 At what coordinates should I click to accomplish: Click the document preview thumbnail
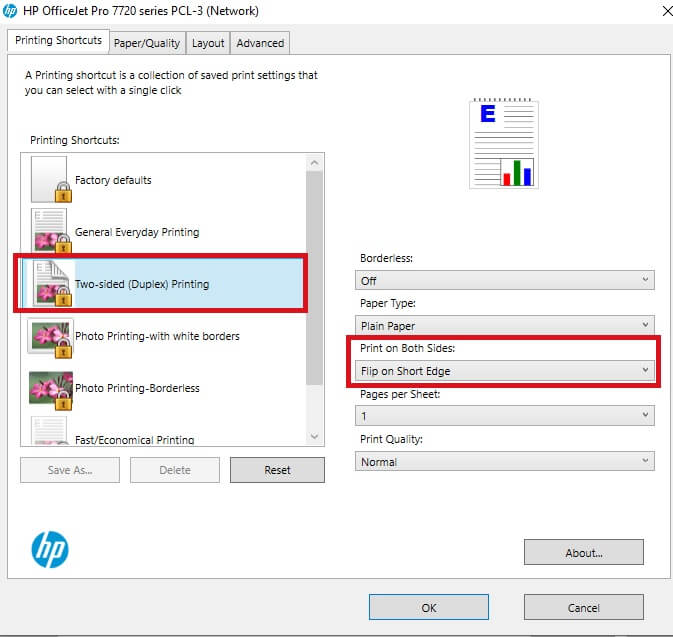tap(504, 144)
